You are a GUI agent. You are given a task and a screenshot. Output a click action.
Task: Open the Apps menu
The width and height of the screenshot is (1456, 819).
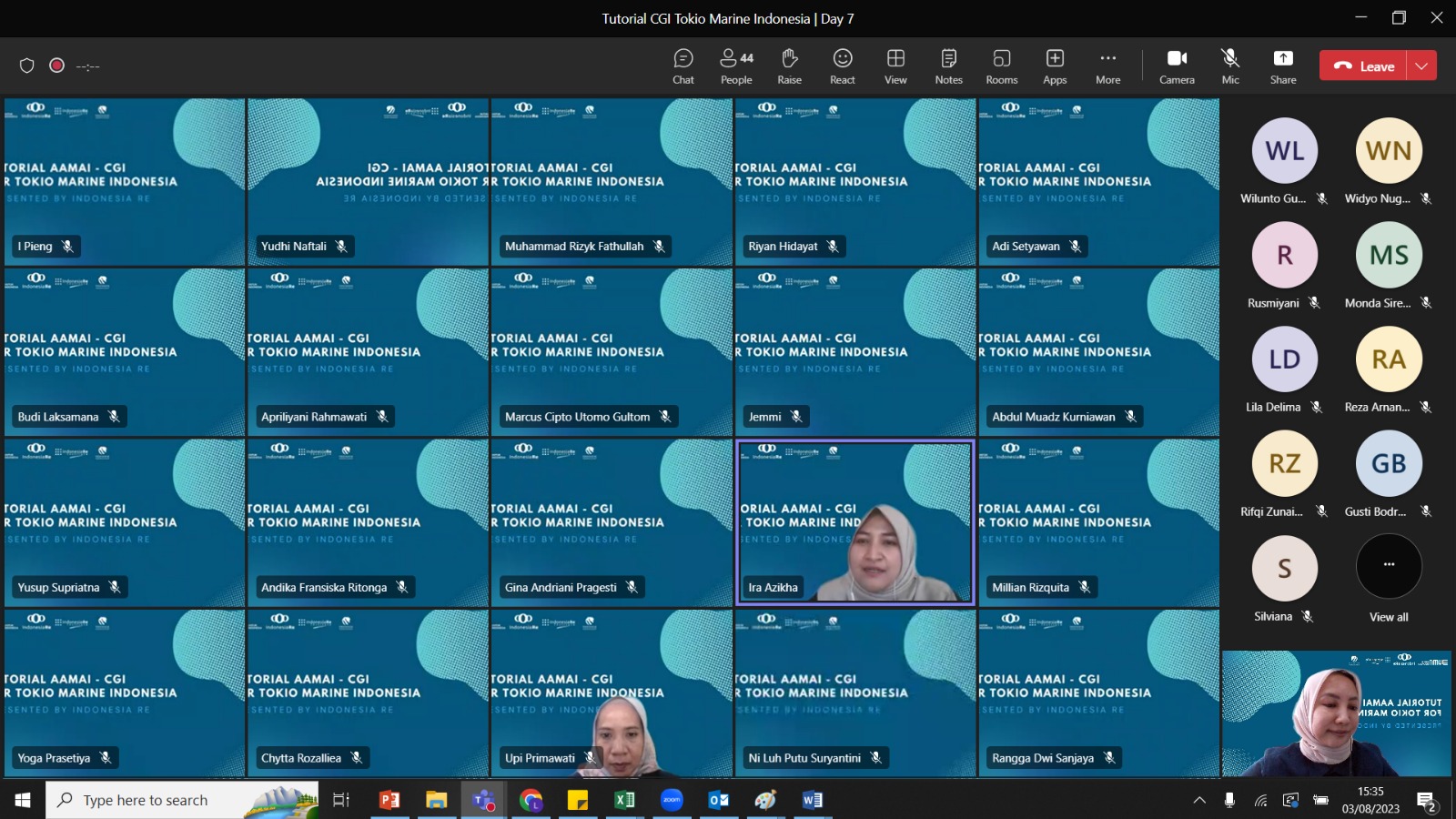1055,66
